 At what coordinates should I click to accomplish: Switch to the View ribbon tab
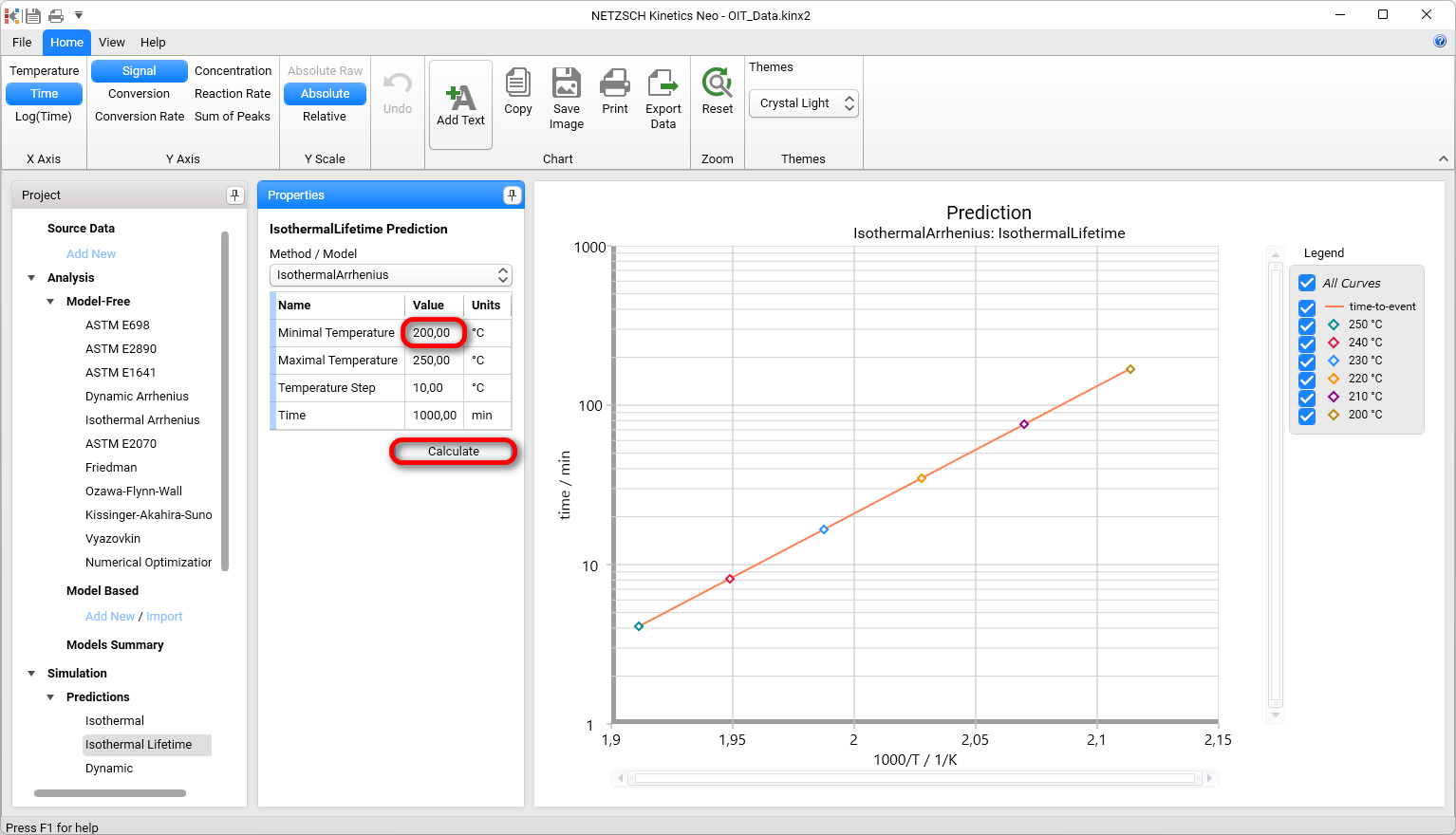coord(111,42)
